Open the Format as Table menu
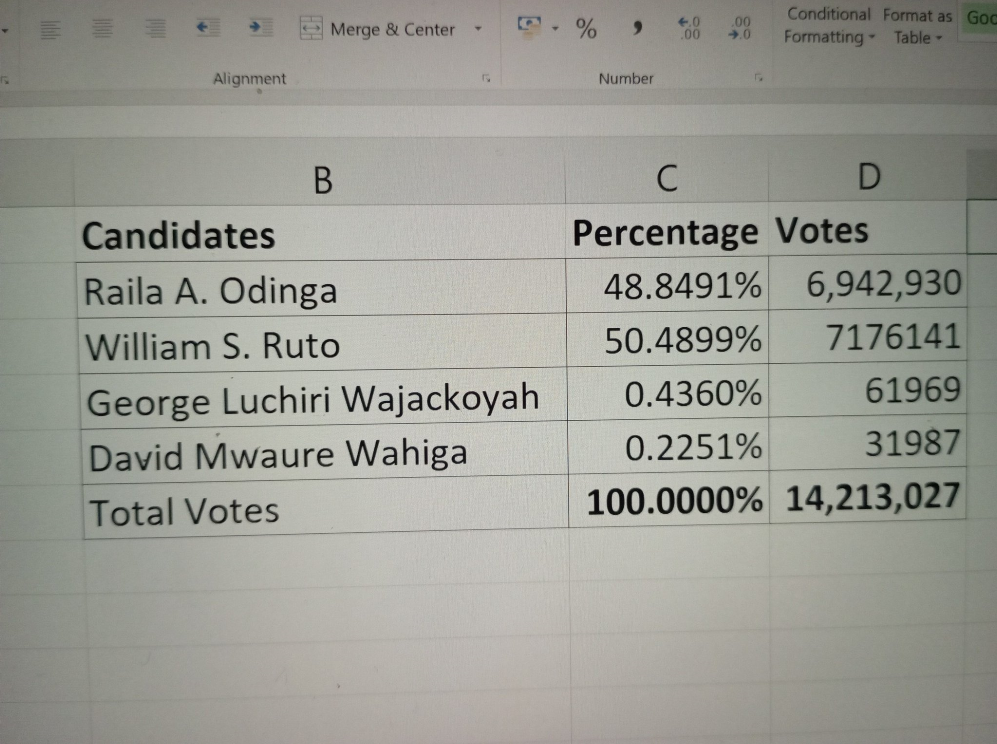Image resolution: width=997 pixels, height=744 pixels. coord(917,26)
